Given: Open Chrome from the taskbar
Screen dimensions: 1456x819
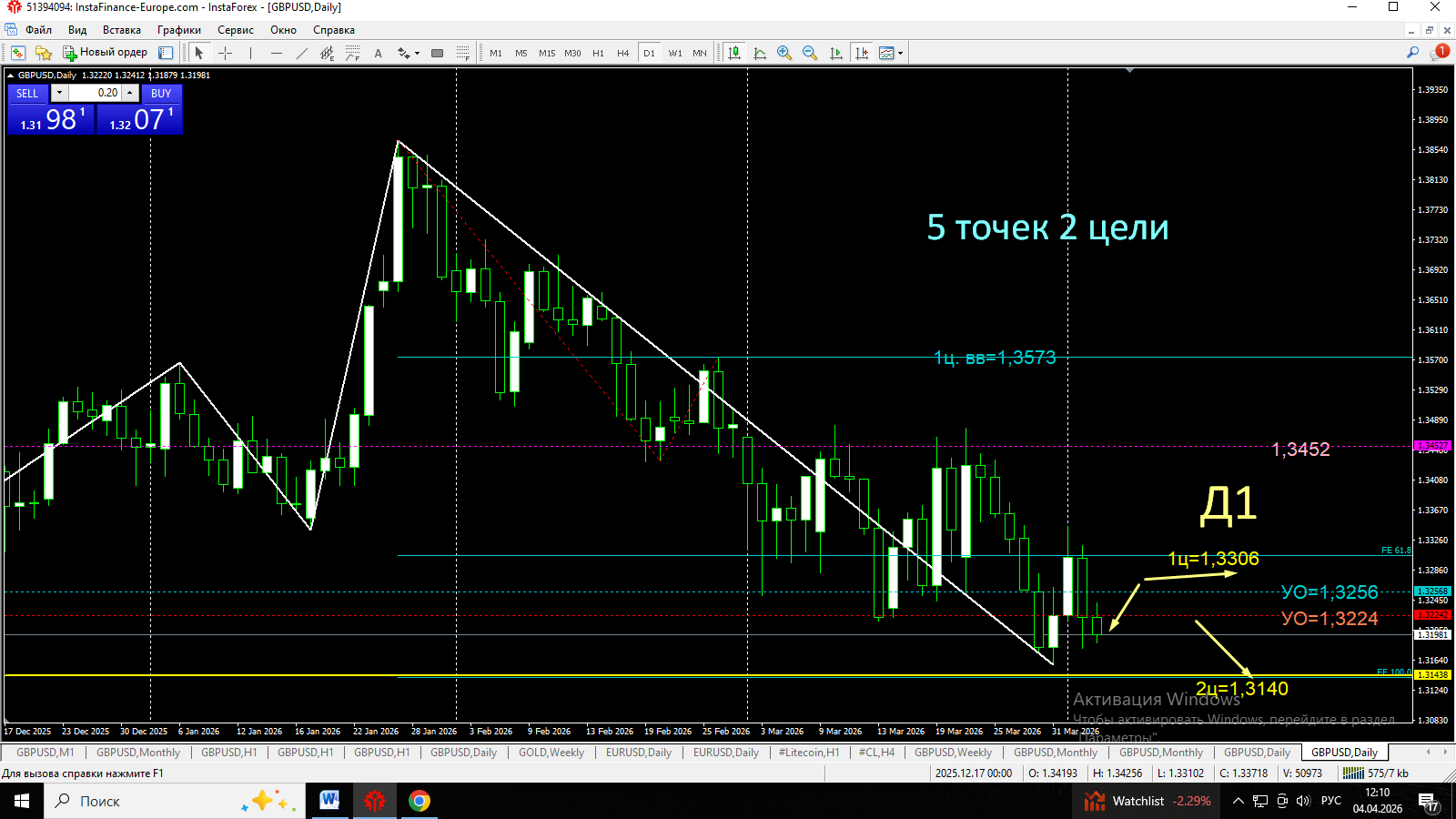Looking at the screenshot, I should click(x=419, y=801).
